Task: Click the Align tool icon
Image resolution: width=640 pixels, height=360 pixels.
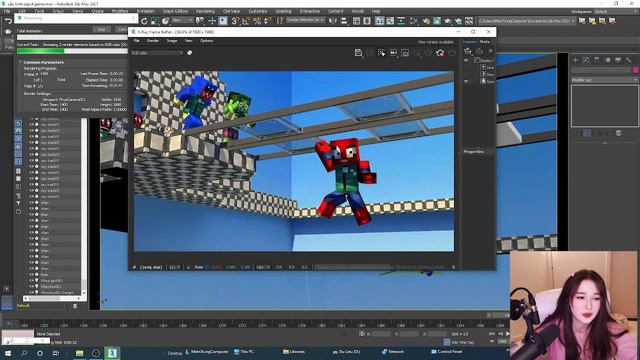Action: coord(344,20)
